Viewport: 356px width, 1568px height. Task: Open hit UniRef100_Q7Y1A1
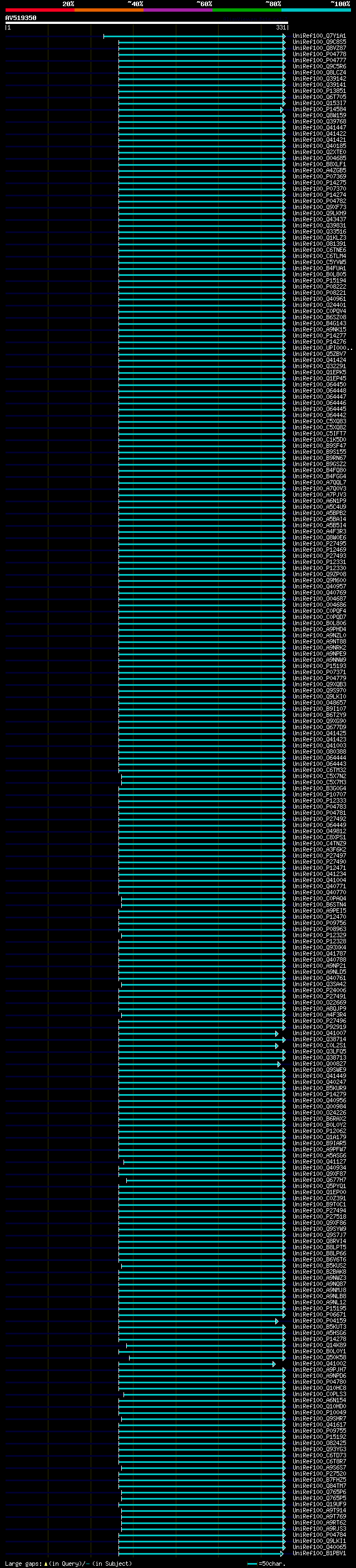[x=319, y=36]
